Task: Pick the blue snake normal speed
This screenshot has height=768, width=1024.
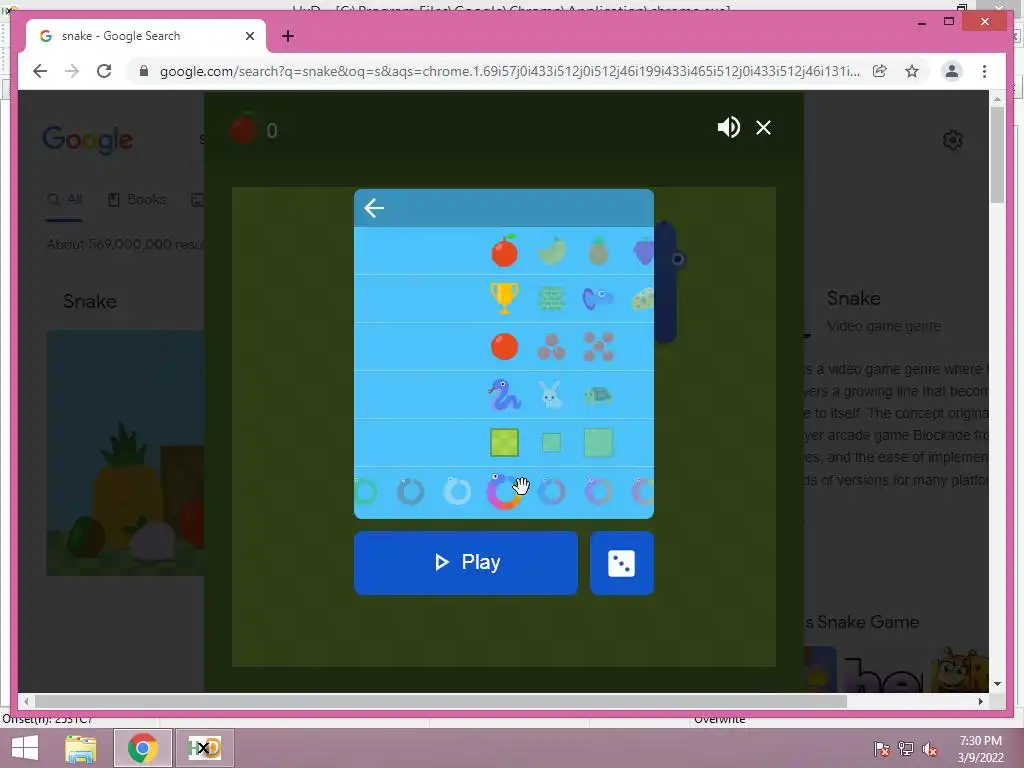Action: (x=504, y=394)
